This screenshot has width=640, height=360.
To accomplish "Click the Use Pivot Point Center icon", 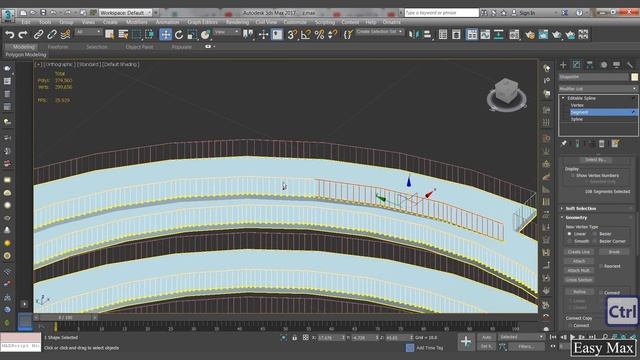I will tap(248, 35).
